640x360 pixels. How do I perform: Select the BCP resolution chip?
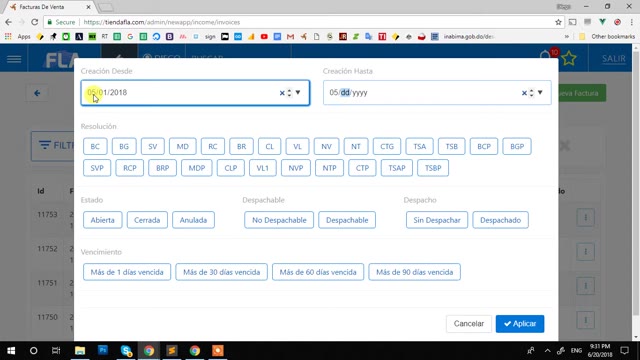(484, 147)
